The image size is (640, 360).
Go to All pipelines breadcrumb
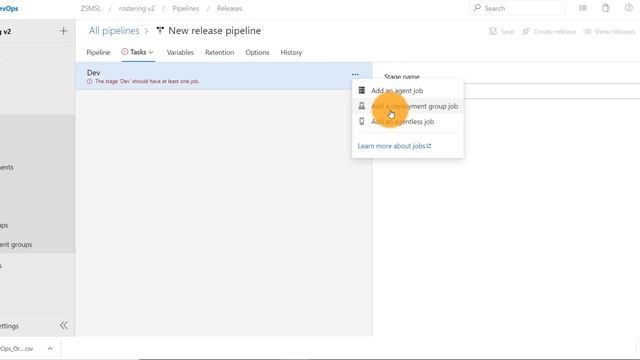pyautogui.click(x=114, y=31)
